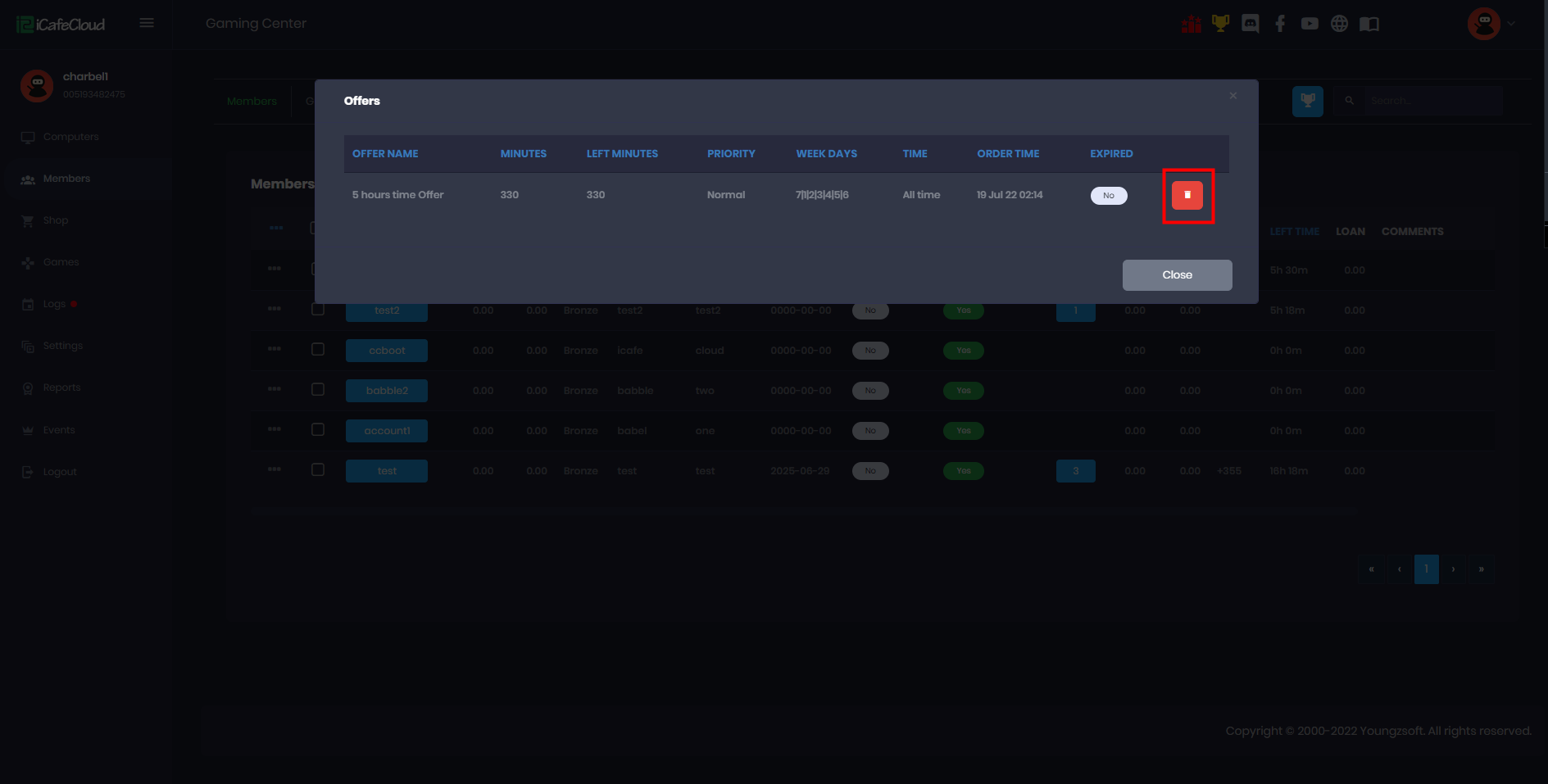Open Reports from the sidebar
The height and width of the screenshot is (784, 1548).
pyautogui.click(x=61, y=387)
